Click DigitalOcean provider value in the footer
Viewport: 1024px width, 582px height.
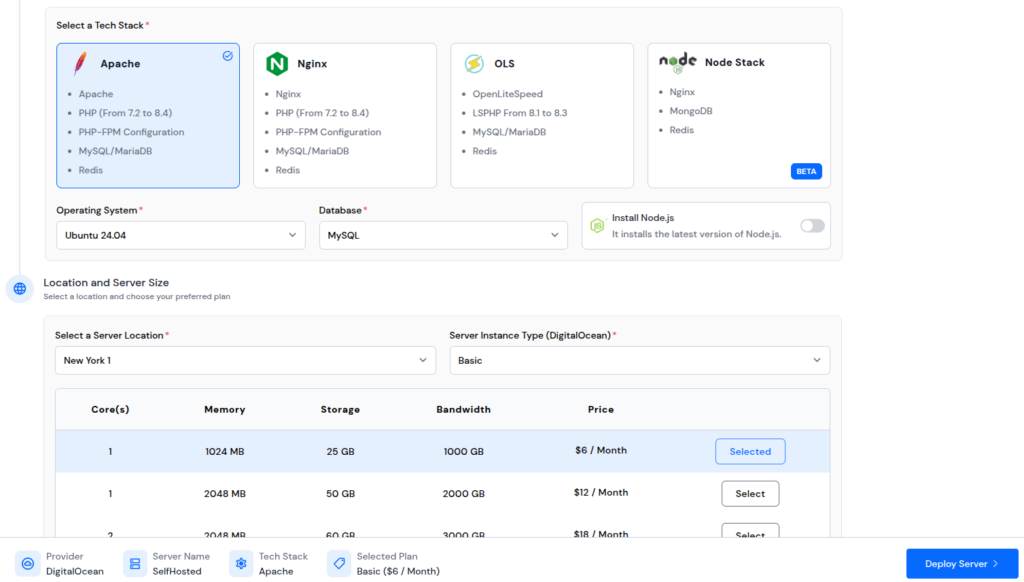point(74,572)
